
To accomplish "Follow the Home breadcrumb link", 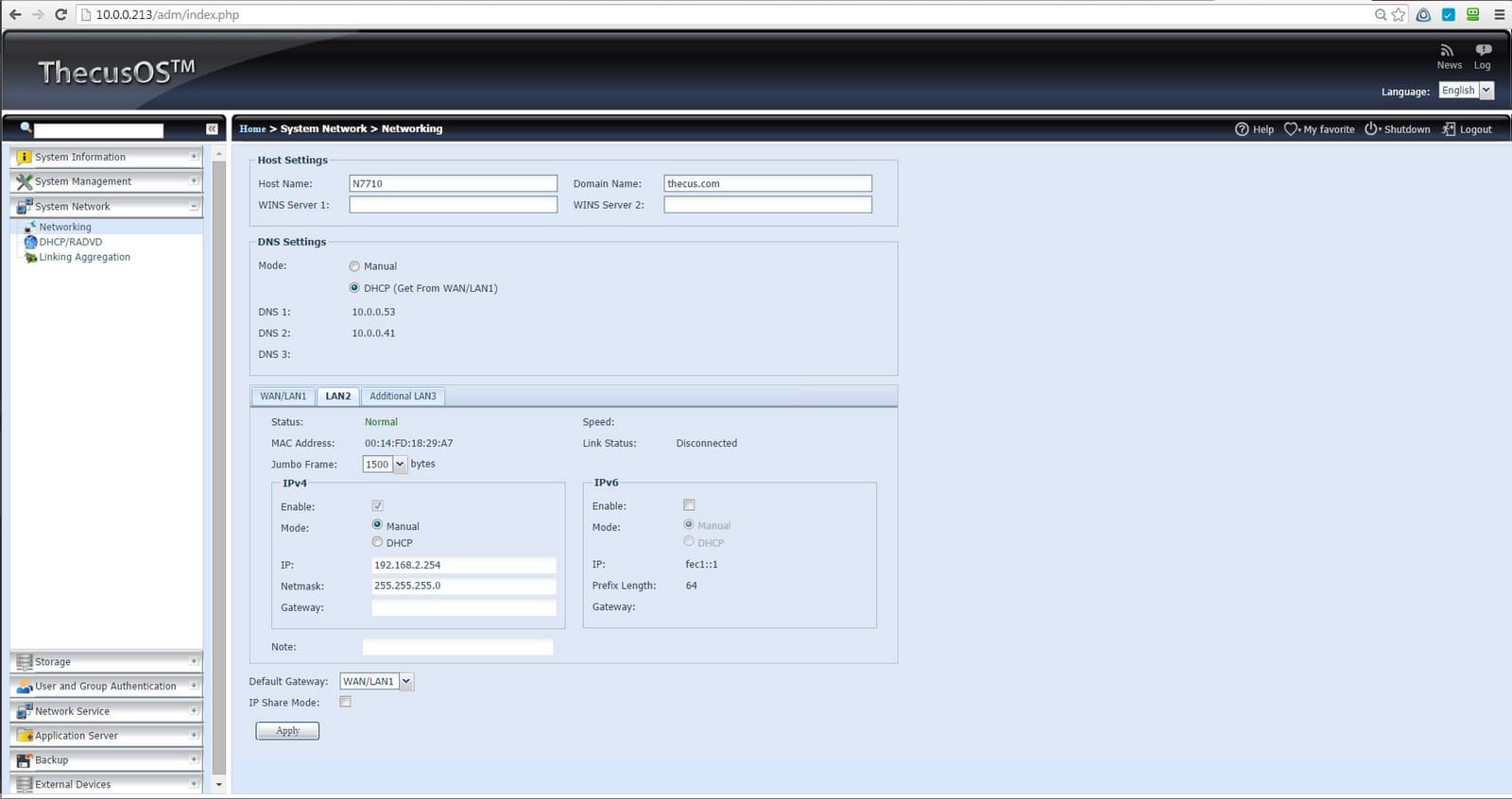I will tap(252, 129).
